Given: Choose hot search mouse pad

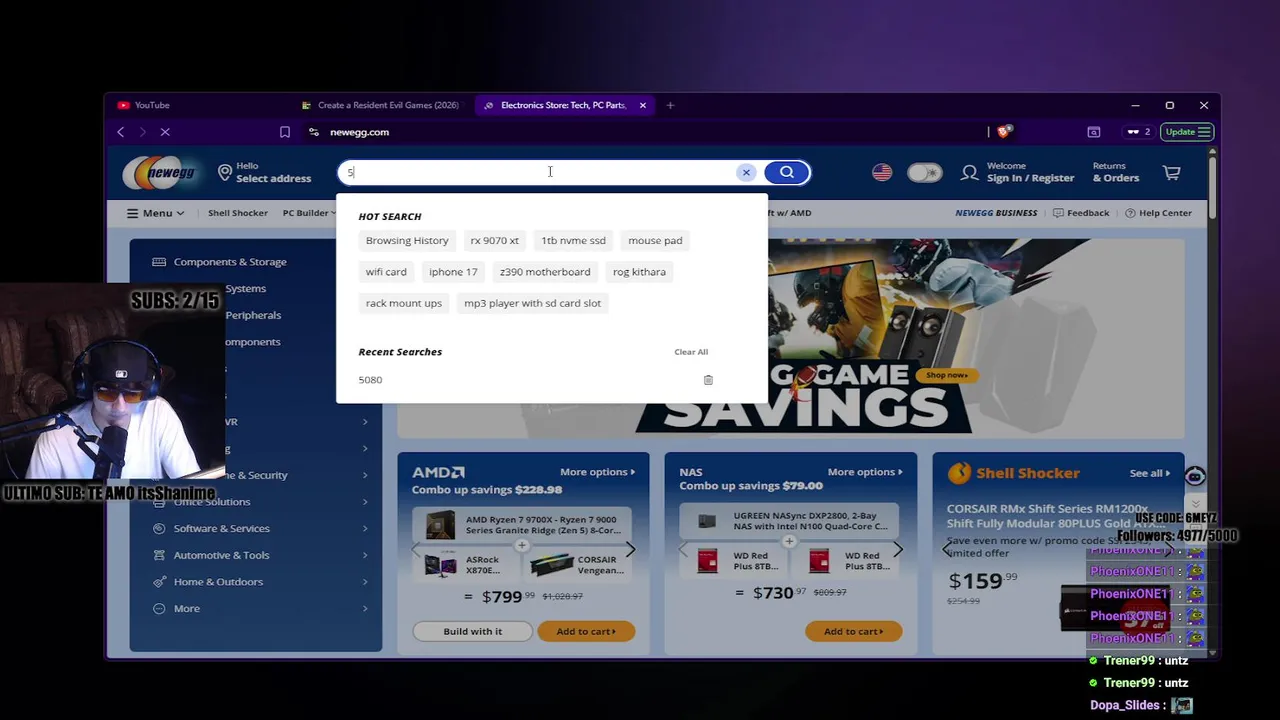Looking at the screenshot, I should click(x=655, y=240).
